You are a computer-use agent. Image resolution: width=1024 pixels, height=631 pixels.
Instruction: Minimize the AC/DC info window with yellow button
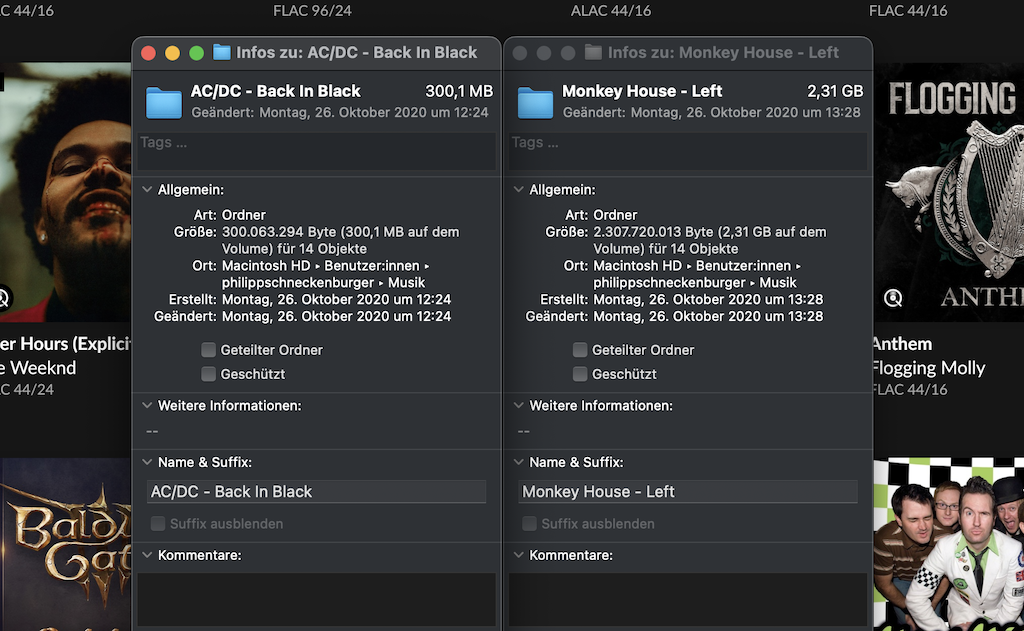tap(172, 53)
